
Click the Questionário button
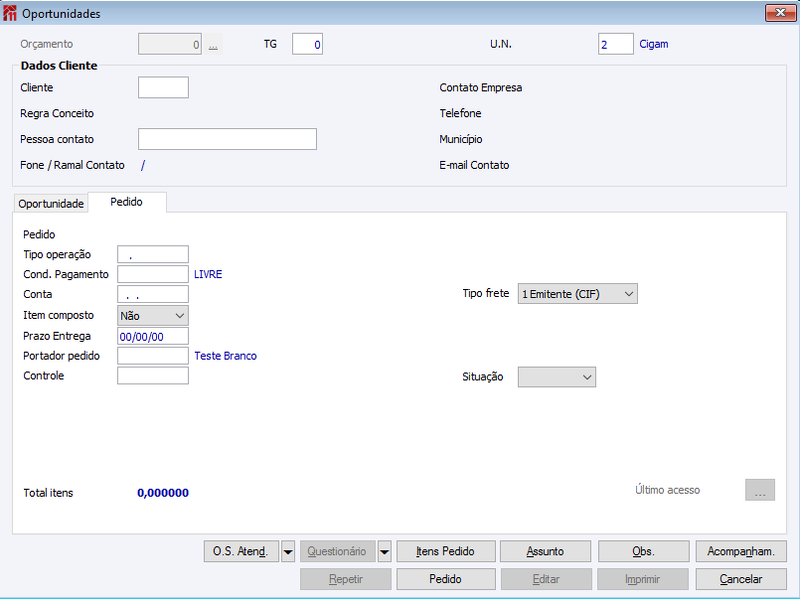click(x=338, y=552)
